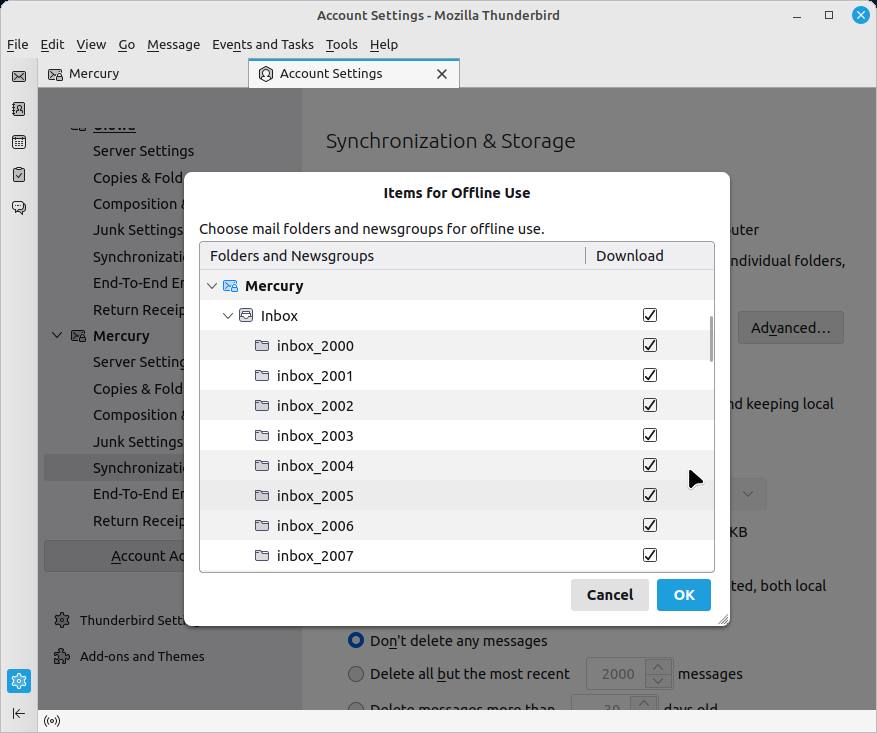The height and width of the screenshot is (733, 877).
Task: Collapse the Mercury account tree in dialog
Action: point(211,286)
